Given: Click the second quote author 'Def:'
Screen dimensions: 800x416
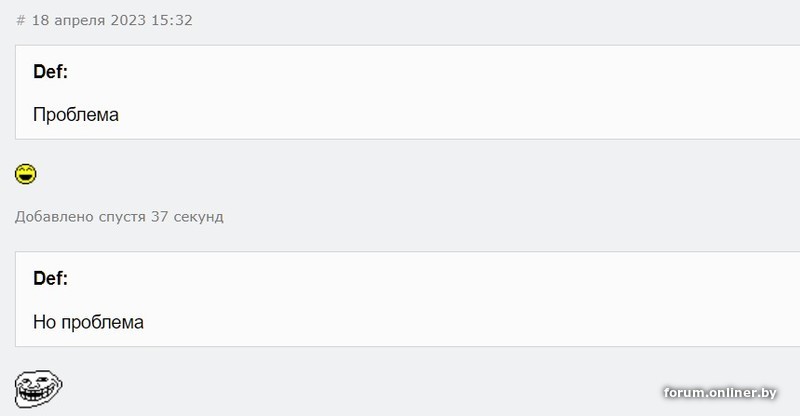Looking at the screenshot, I should pyautogui.click(x=50, y=278).
